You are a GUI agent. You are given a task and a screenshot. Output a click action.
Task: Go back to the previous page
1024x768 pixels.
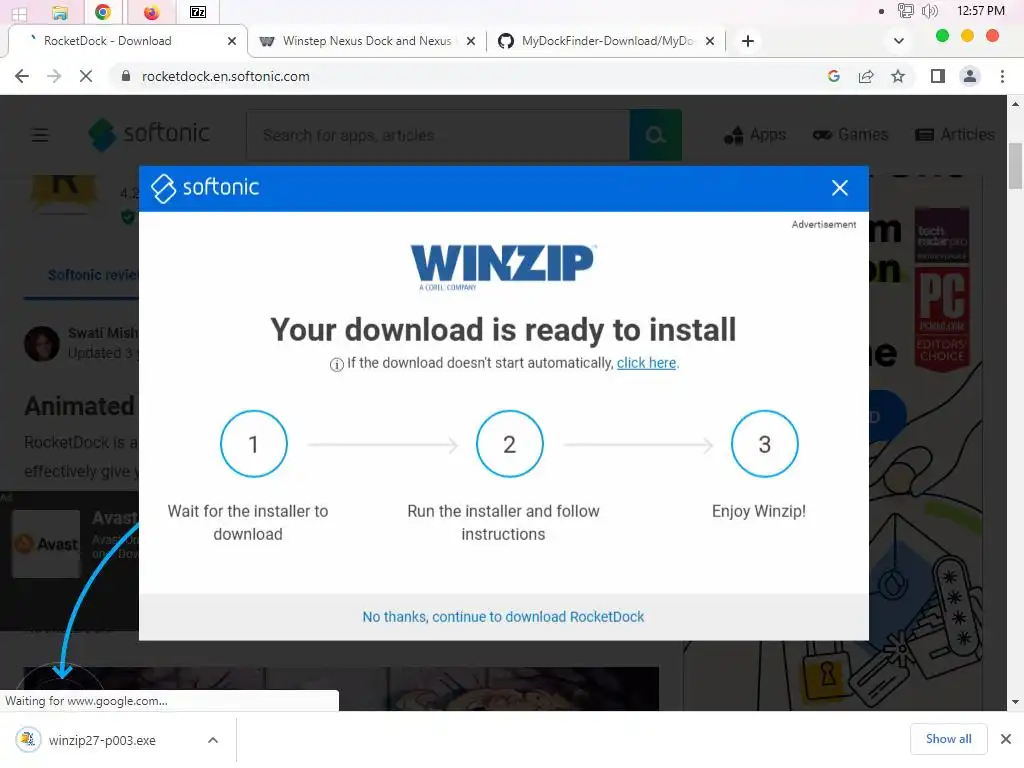tap(22, 76)
